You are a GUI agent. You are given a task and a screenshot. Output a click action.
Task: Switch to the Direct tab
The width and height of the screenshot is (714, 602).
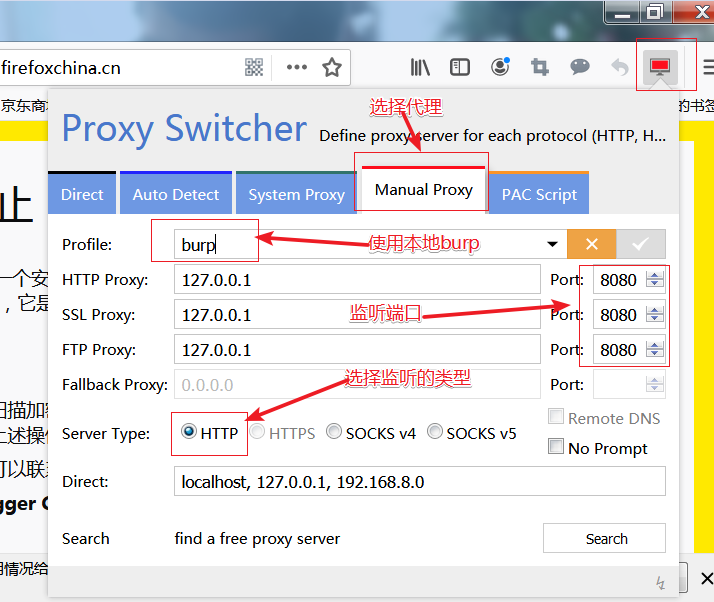tap(82, 193)
